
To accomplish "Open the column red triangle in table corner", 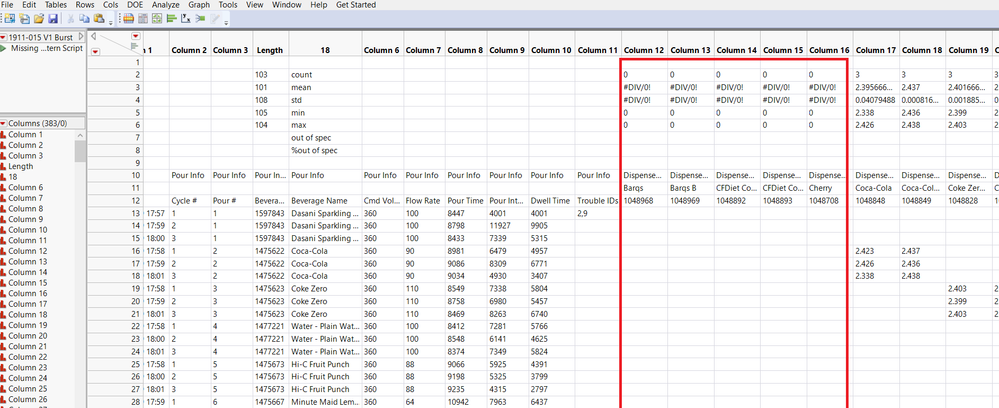I will click(x=135, y=36).
